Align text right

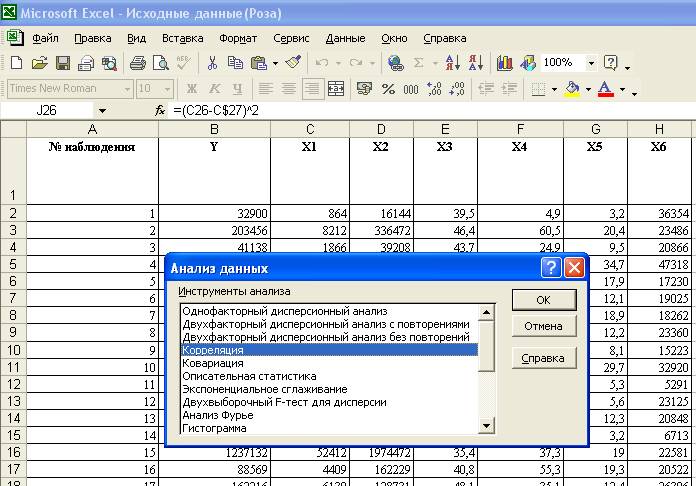[312, 89]
